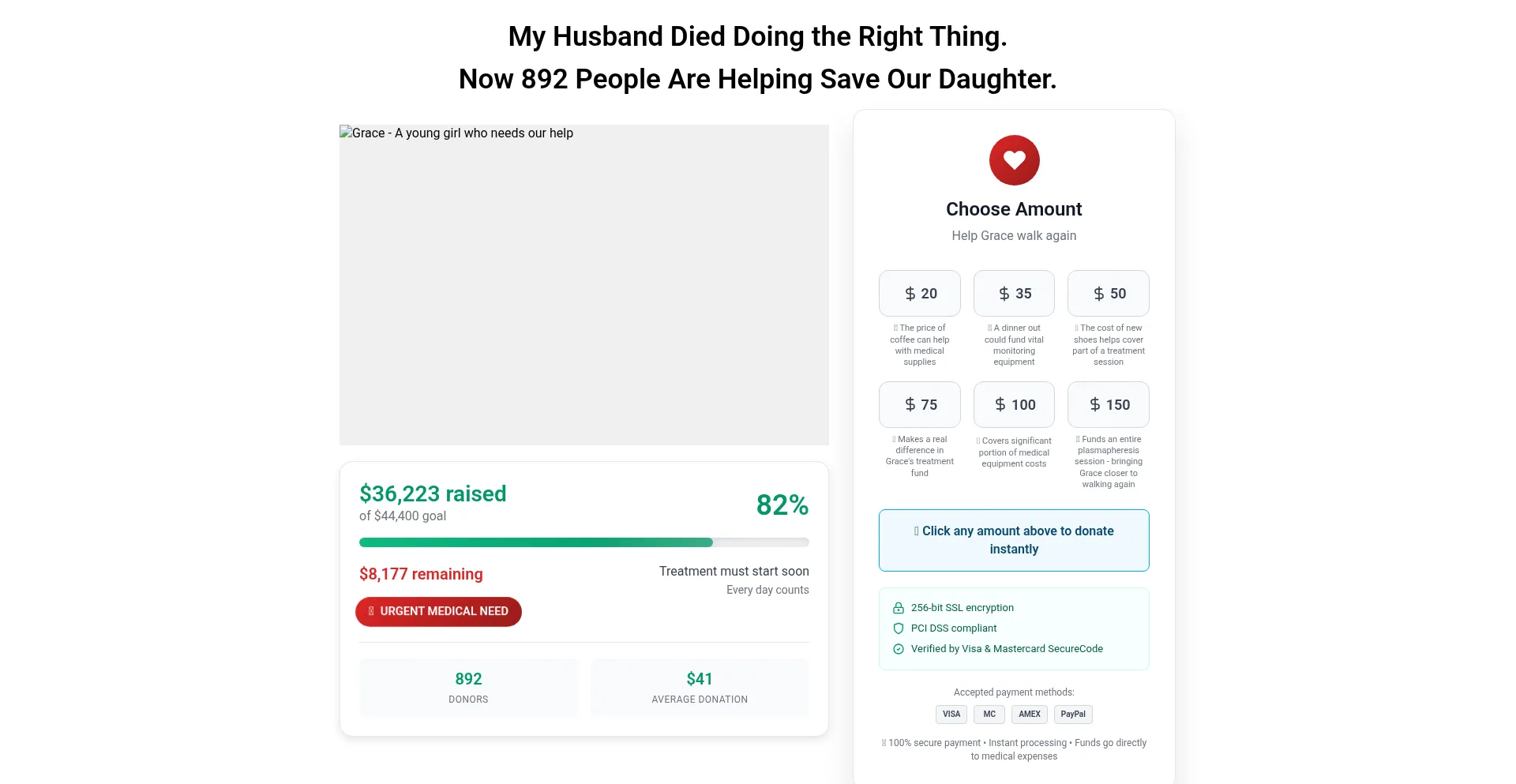
Task: Click Grace's photo placeholder image
Action: (x=584, y=285)
